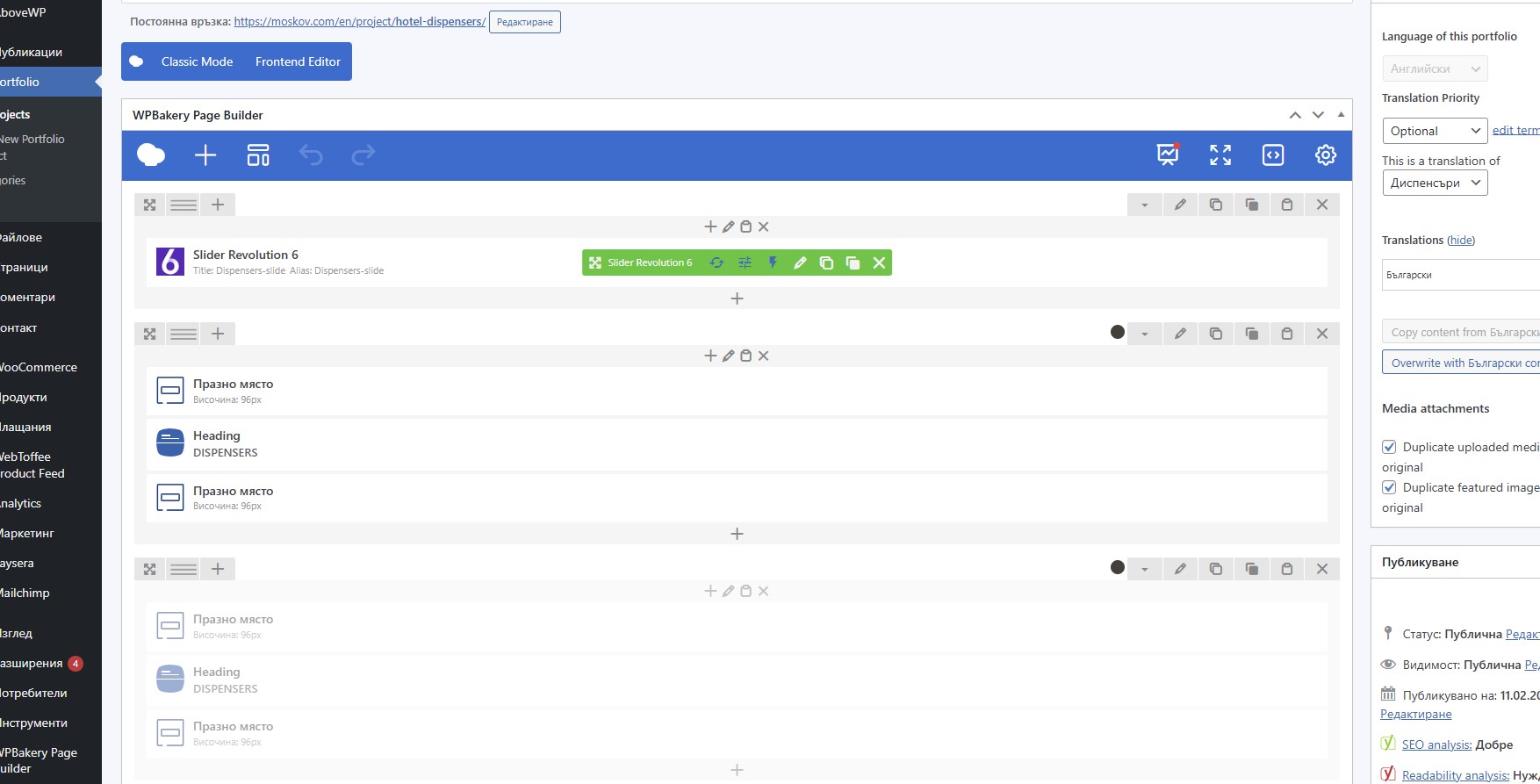Open slider options sliders icon in green bar

(x=745, y=263)
